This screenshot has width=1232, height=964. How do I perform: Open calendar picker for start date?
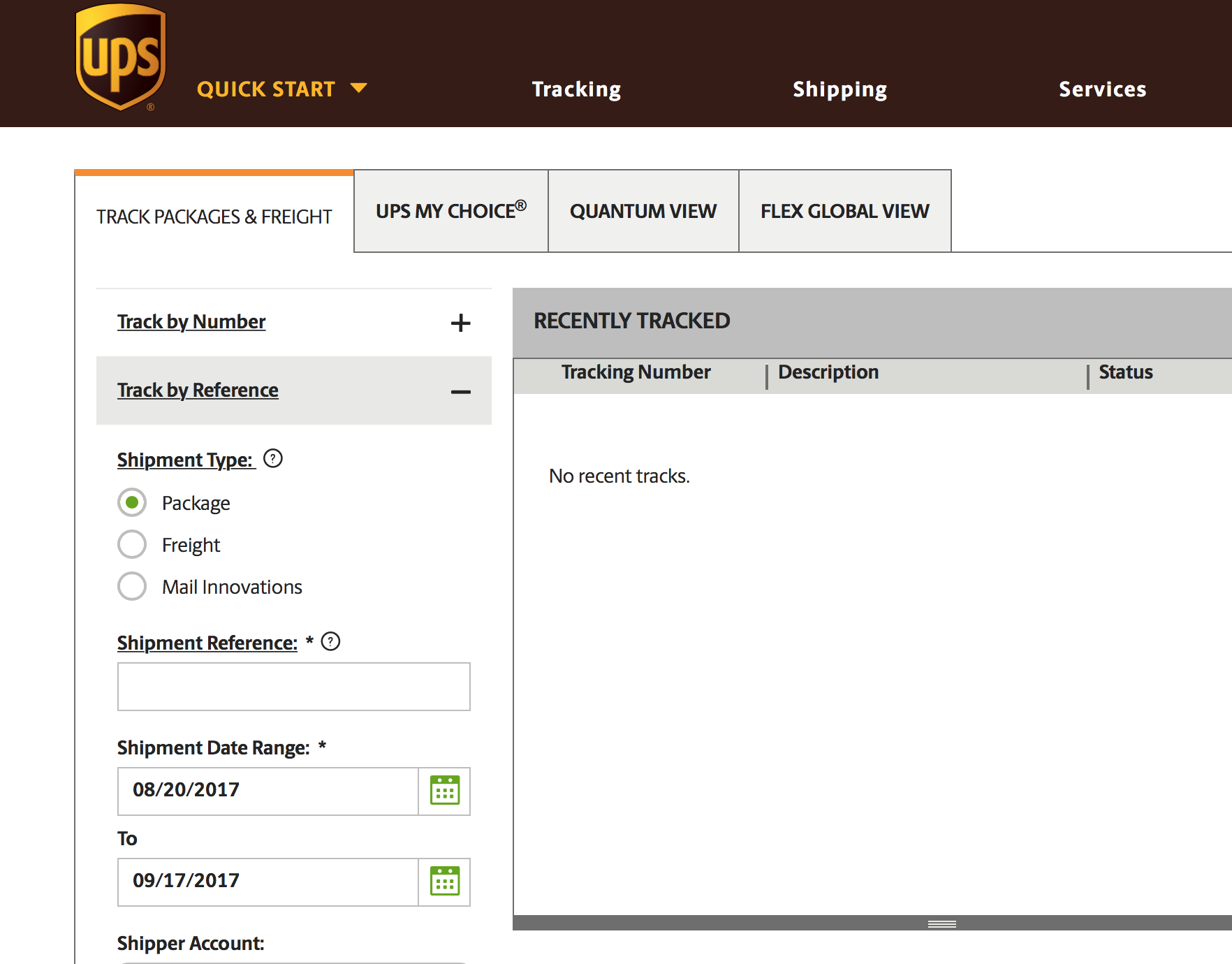tap(445, 791)
